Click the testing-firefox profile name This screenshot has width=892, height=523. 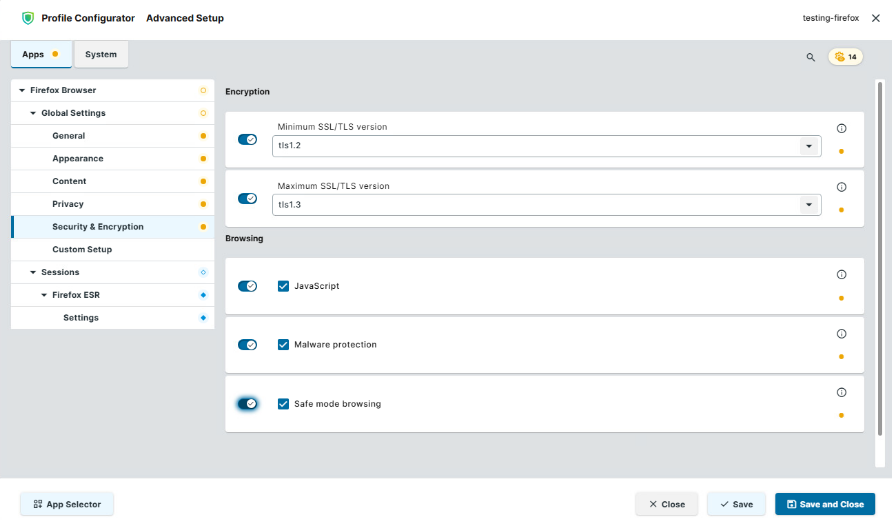pos(831,18)
